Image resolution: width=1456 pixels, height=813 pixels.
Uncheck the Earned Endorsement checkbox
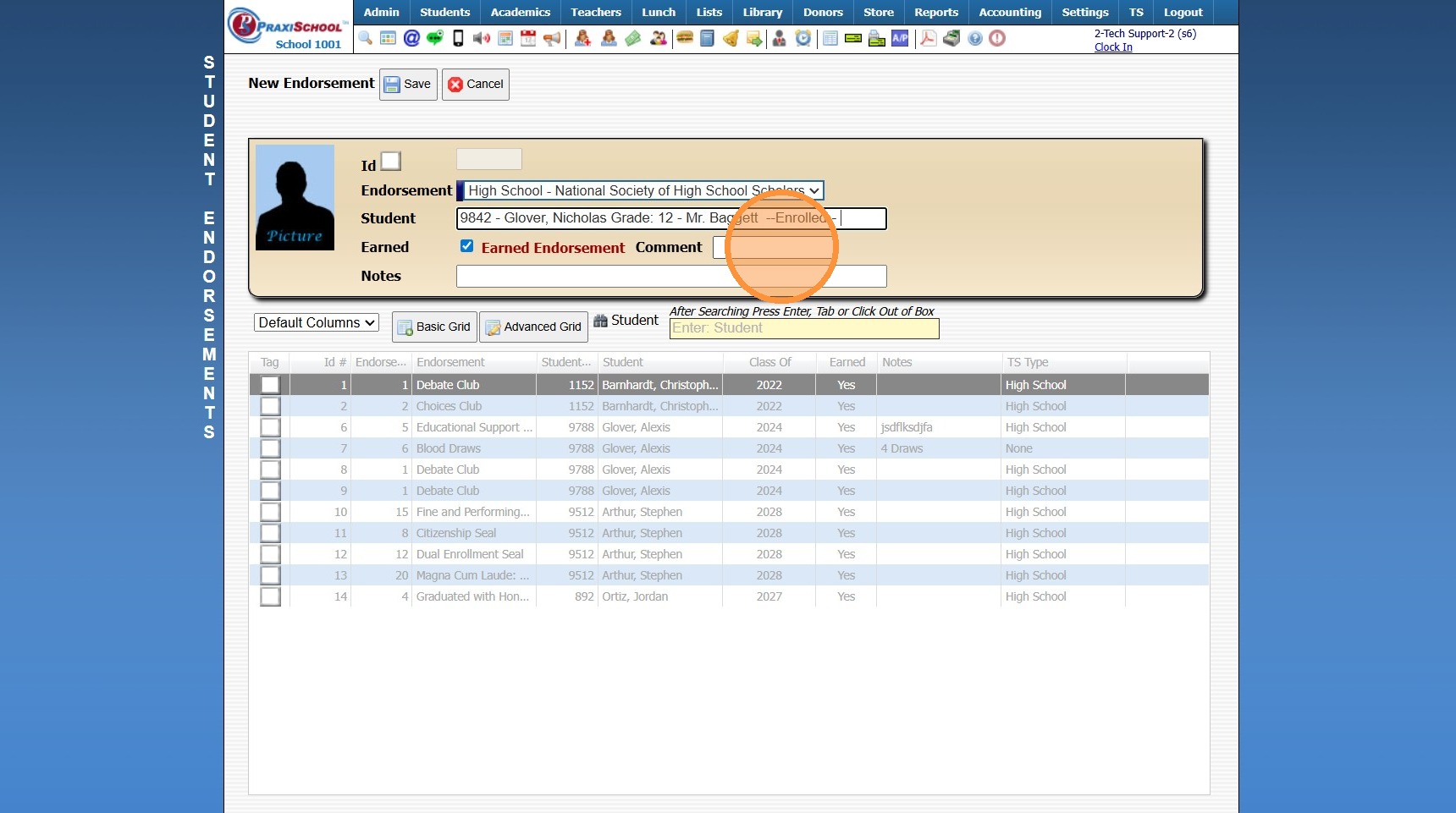pyautogui.click(x=466, y=246)
